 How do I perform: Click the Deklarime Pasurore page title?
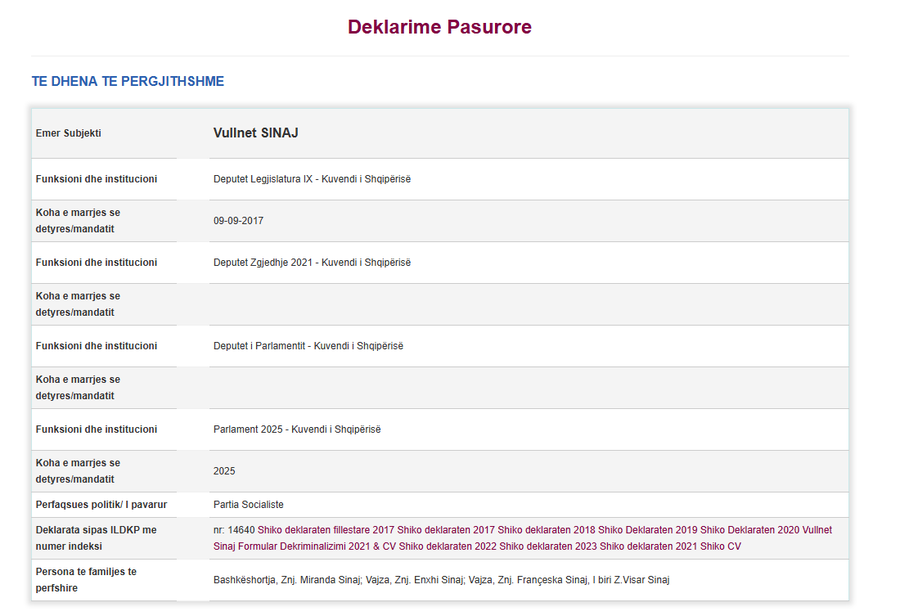pos(440,27)
